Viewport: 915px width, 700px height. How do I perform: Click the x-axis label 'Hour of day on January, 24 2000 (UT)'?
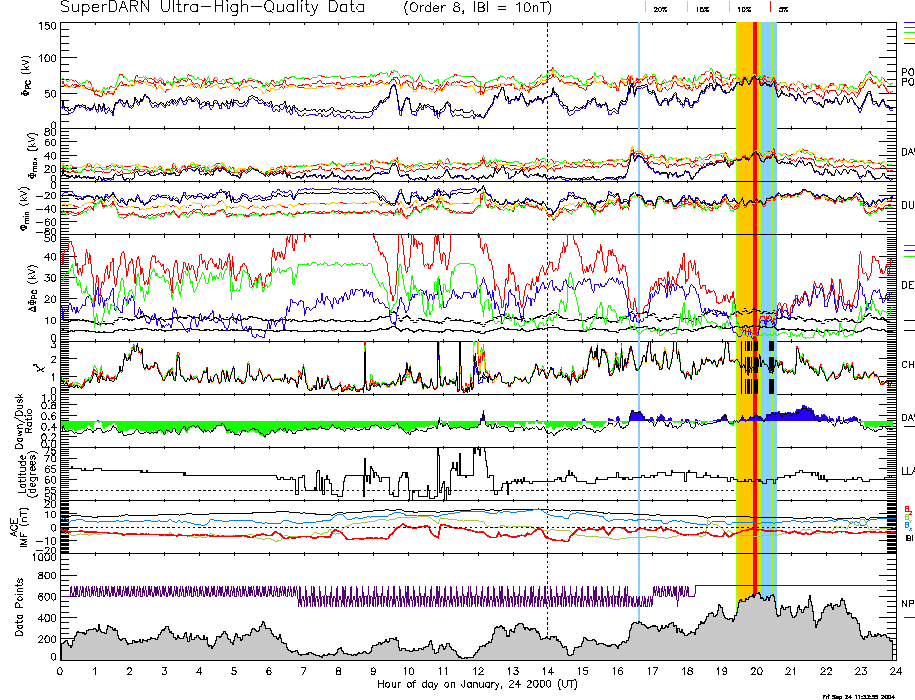point(477,684)
